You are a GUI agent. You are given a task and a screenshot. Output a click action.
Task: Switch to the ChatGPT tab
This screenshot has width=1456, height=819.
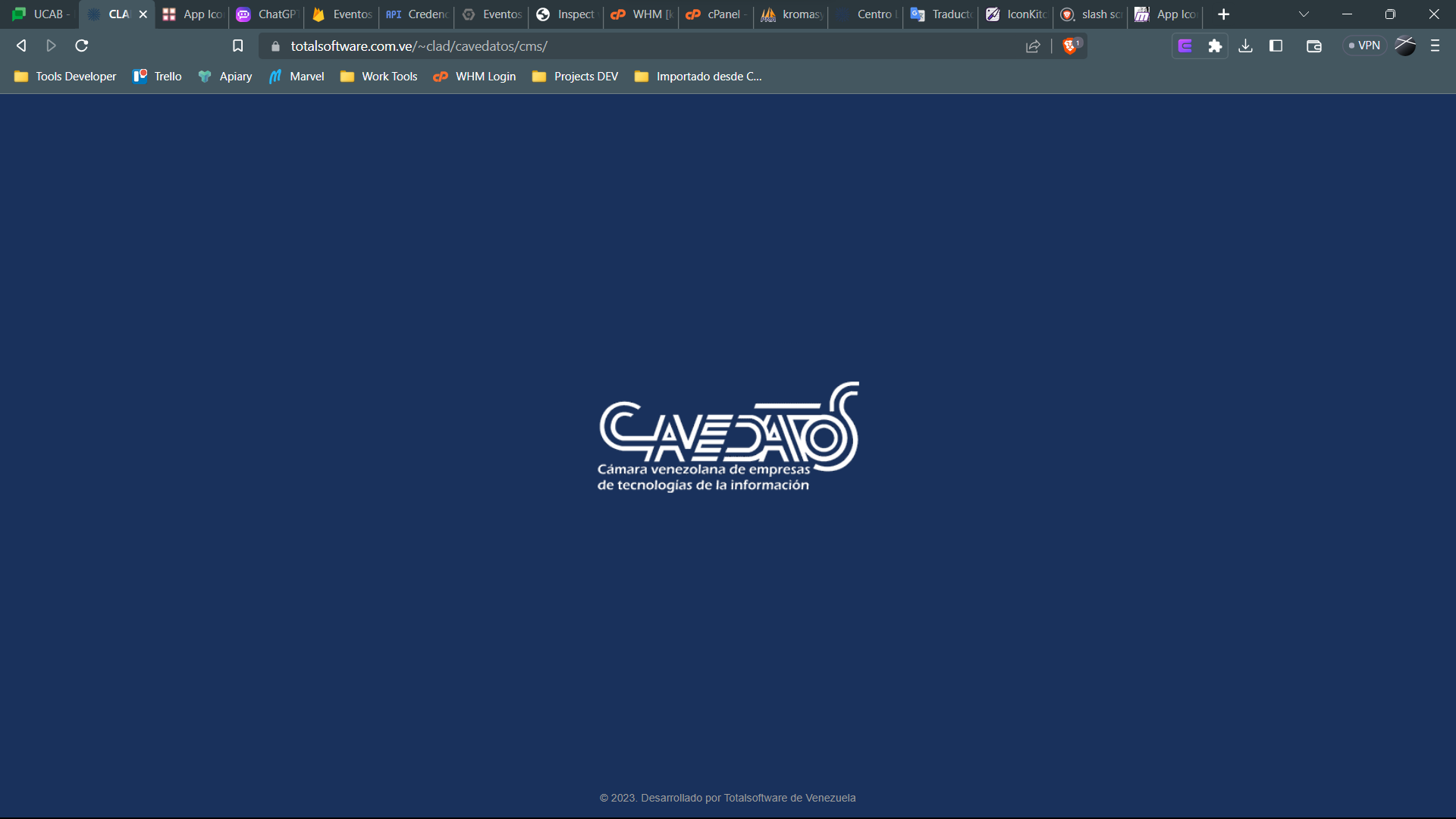267,14
